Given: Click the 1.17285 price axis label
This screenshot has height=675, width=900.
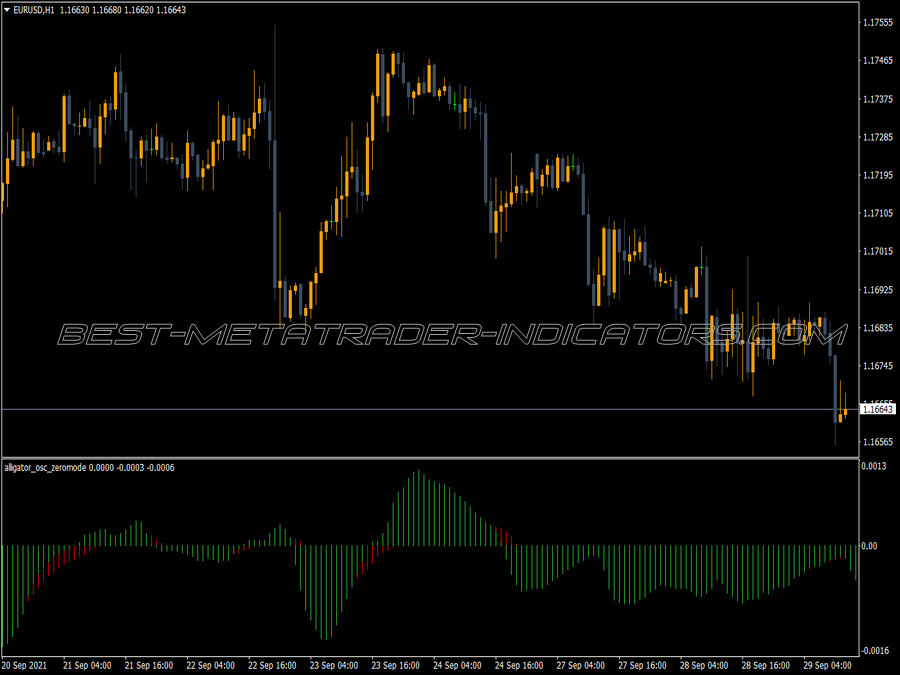Looking at the screenshot, I should point(878,137).
